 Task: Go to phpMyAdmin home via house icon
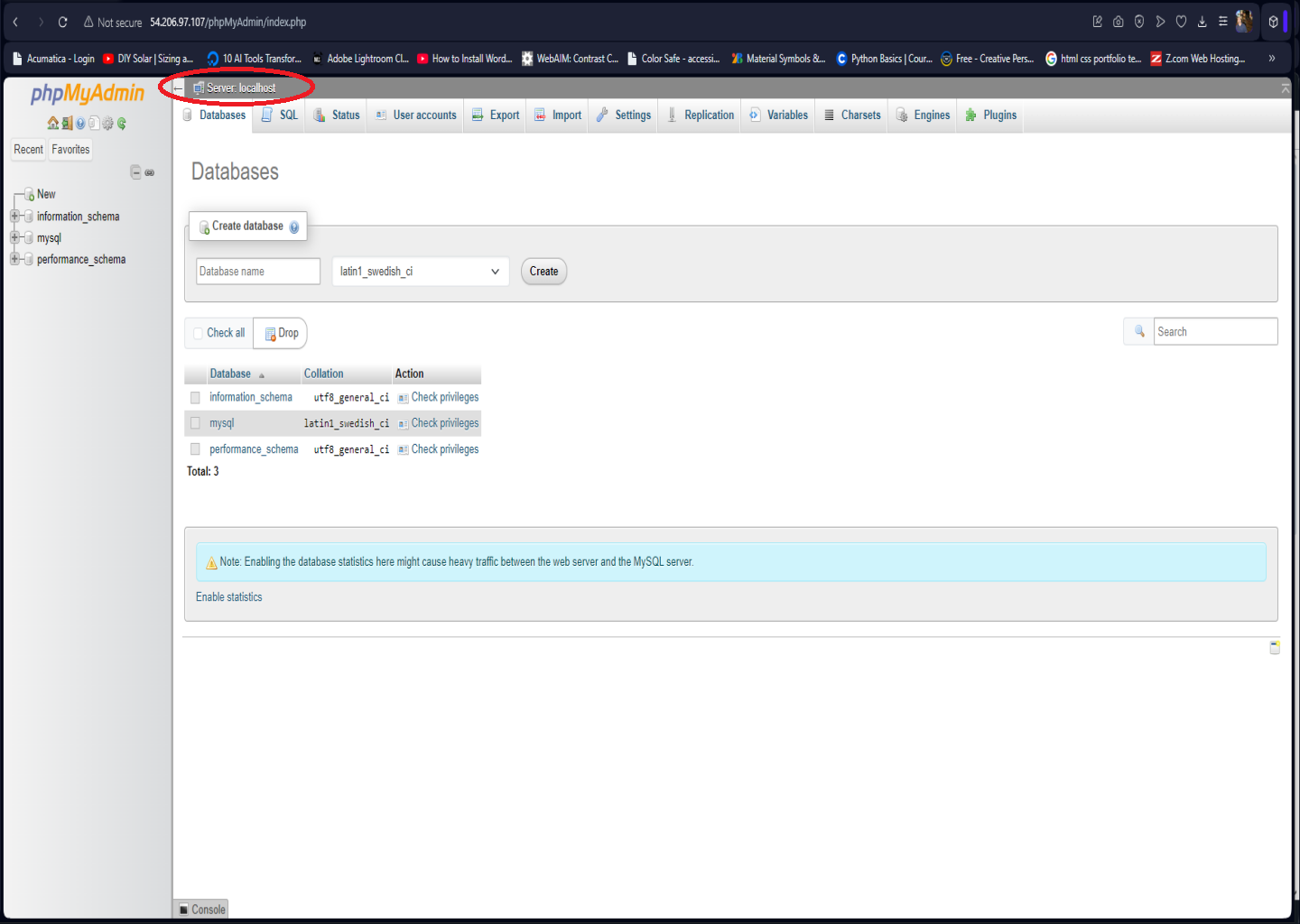pos(53,124)
